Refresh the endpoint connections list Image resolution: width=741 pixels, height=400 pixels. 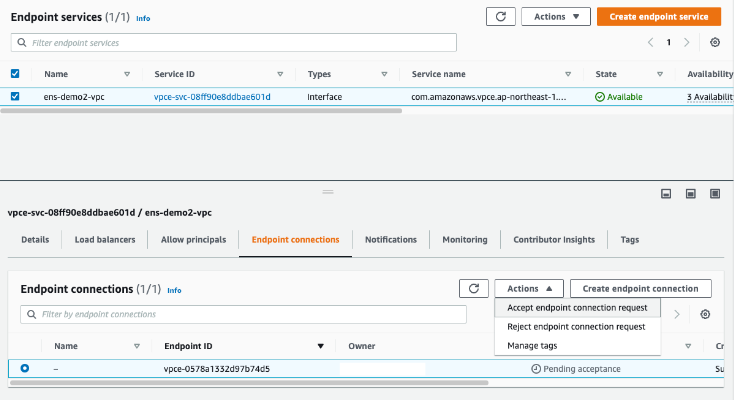tap(473, 289)
